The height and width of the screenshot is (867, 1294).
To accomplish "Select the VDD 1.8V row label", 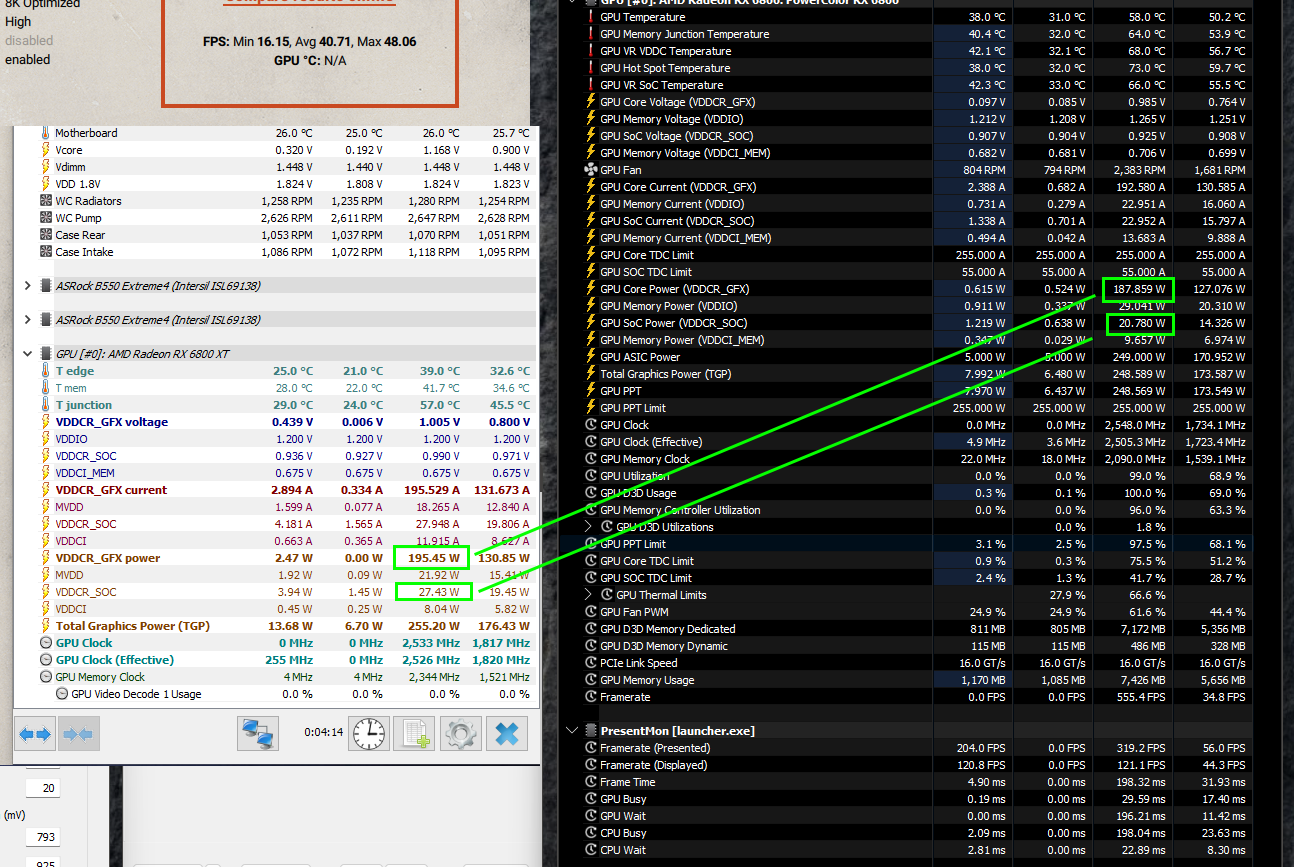I will 80,184.
